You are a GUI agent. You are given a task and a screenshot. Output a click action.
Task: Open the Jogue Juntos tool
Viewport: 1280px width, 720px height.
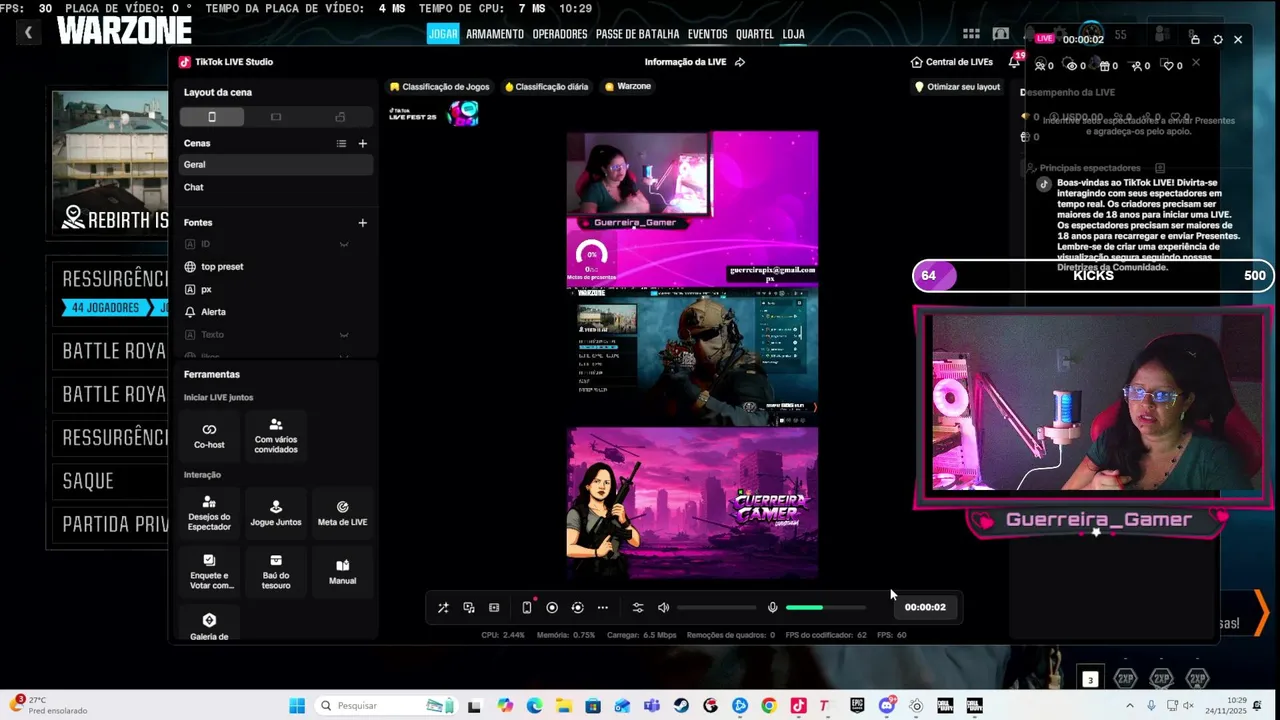tap(276, 514)
